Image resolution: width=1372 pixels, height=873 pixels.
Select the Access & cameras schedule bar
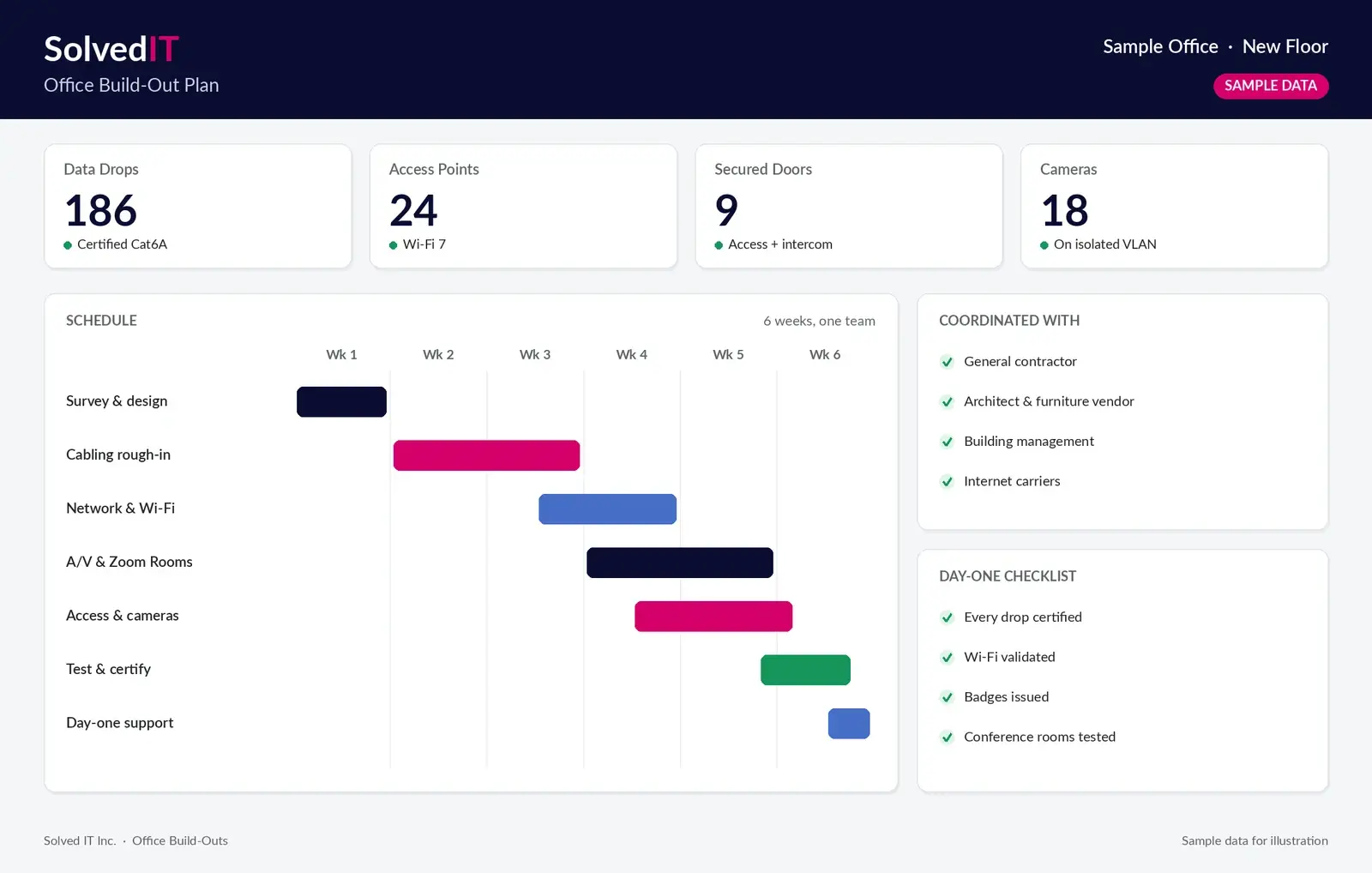point(713,616)
